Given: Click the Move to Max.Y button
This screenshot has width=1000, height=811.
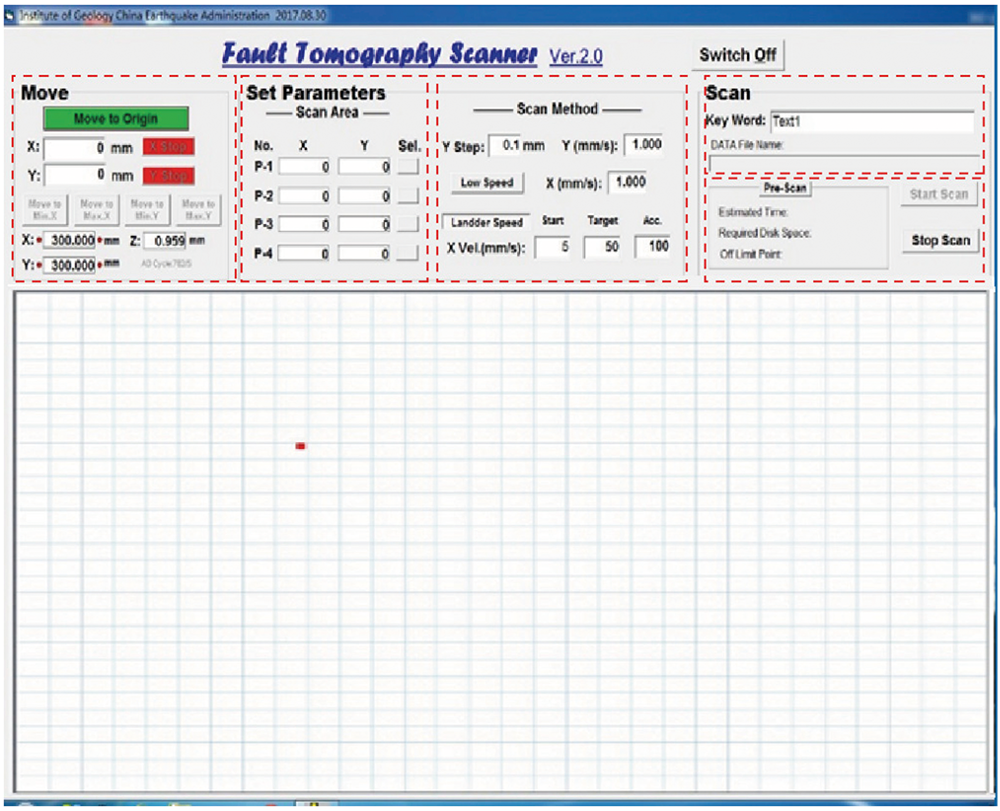Looking at the screenshot, I should [198, 210].
